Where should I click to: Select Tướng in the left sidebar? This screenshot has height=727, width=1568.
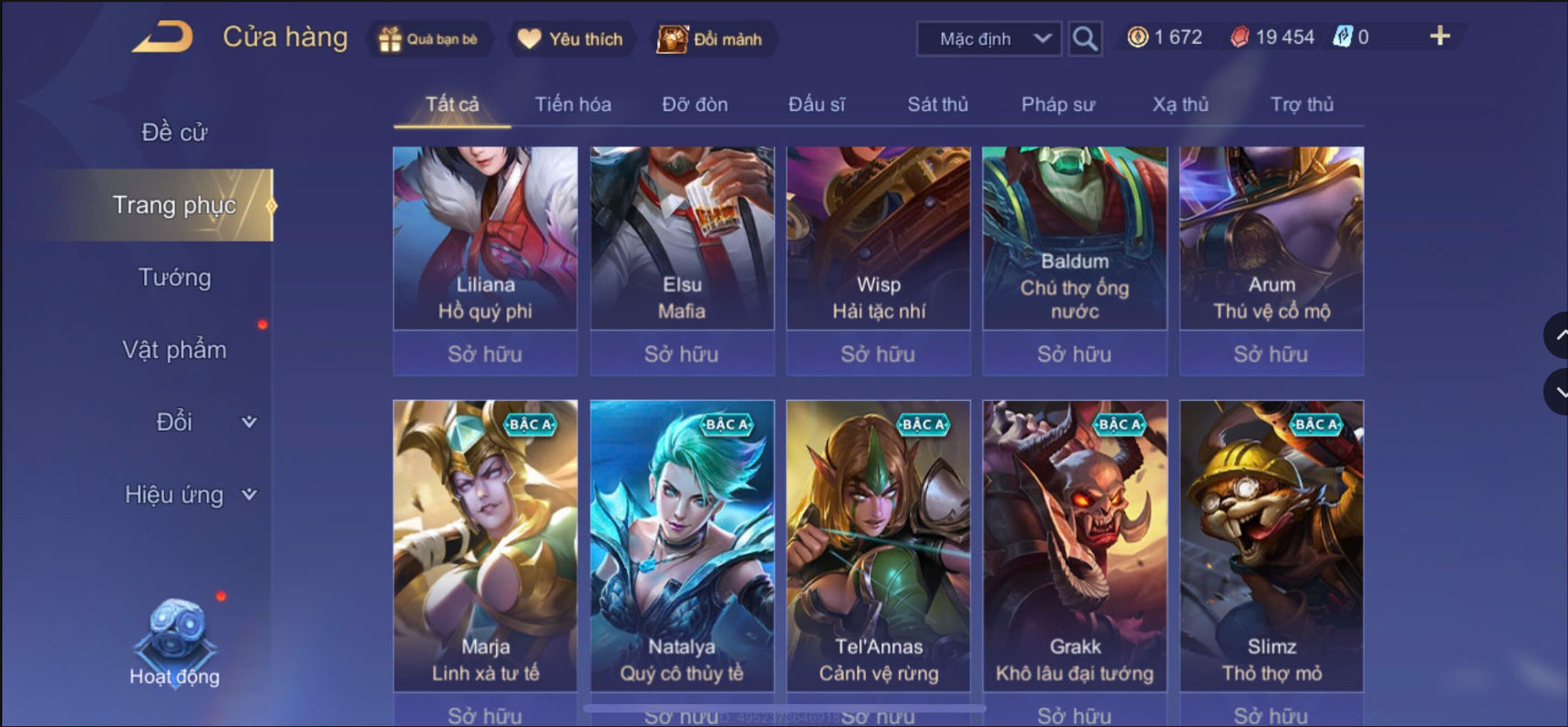pos(174,277)
